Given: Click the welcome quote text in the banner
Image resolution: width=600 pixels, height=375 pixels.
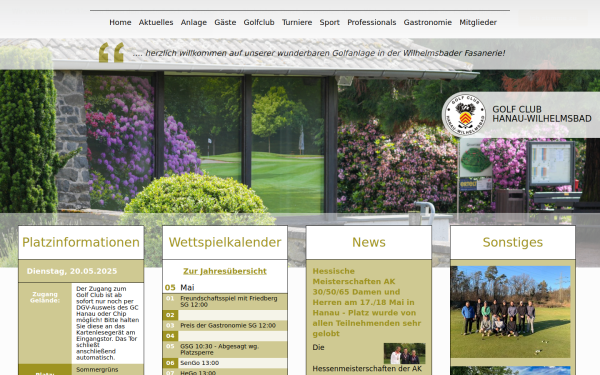Looking at the screenshot, I should pyautogui.click(x=319, y=53).
